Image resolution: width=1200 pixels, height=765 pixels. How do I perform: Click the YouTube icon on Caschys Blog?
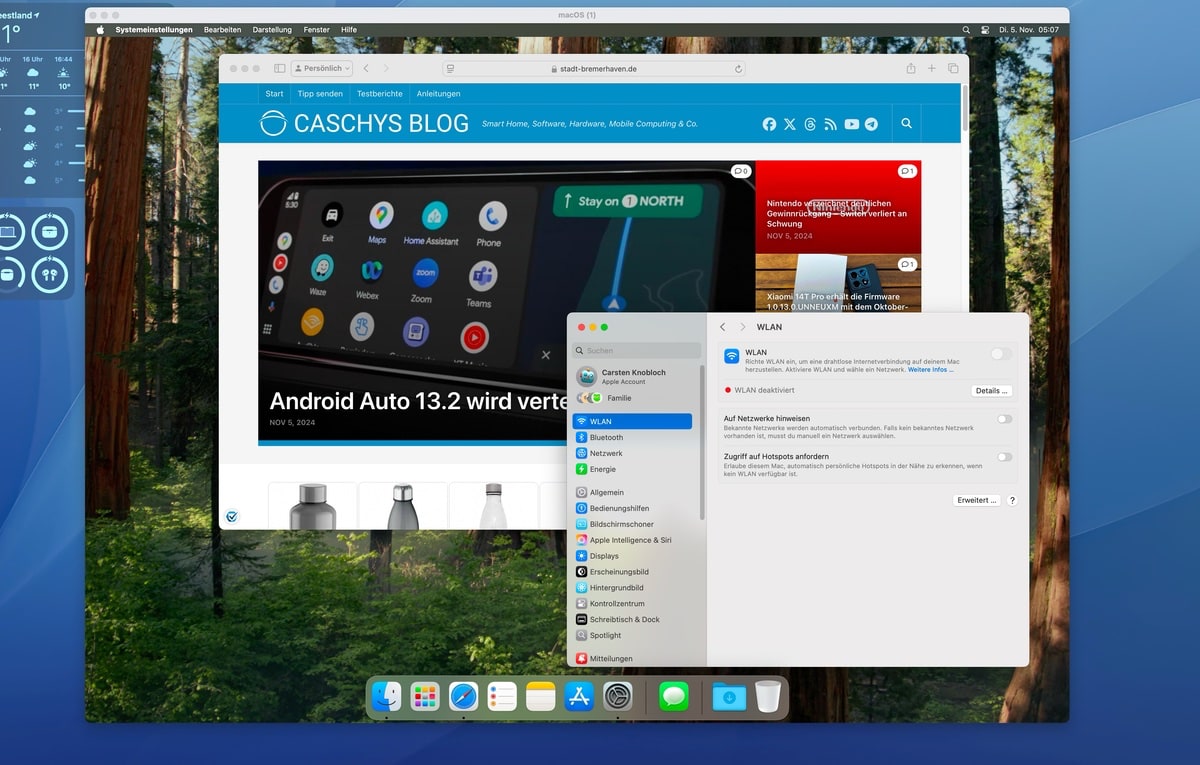click(851, 124)
